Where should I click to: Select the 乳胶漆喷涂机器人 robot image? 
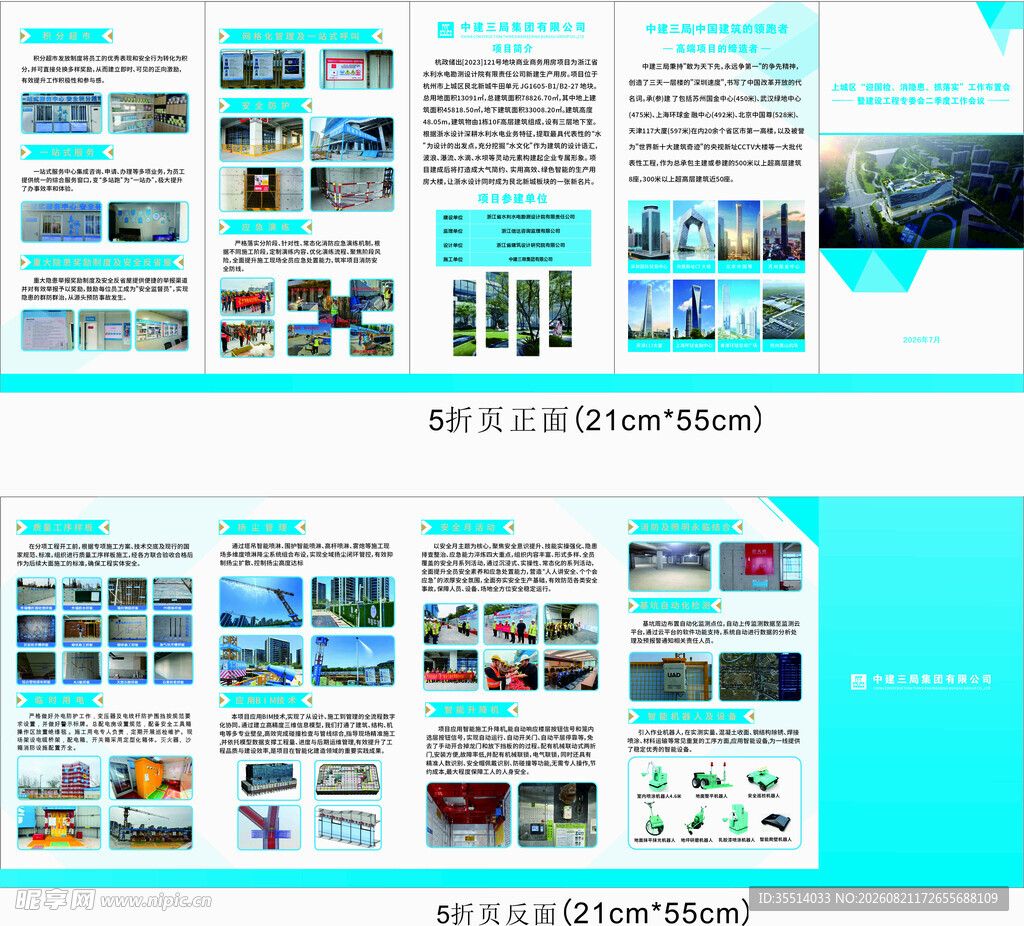click(736, 820)
